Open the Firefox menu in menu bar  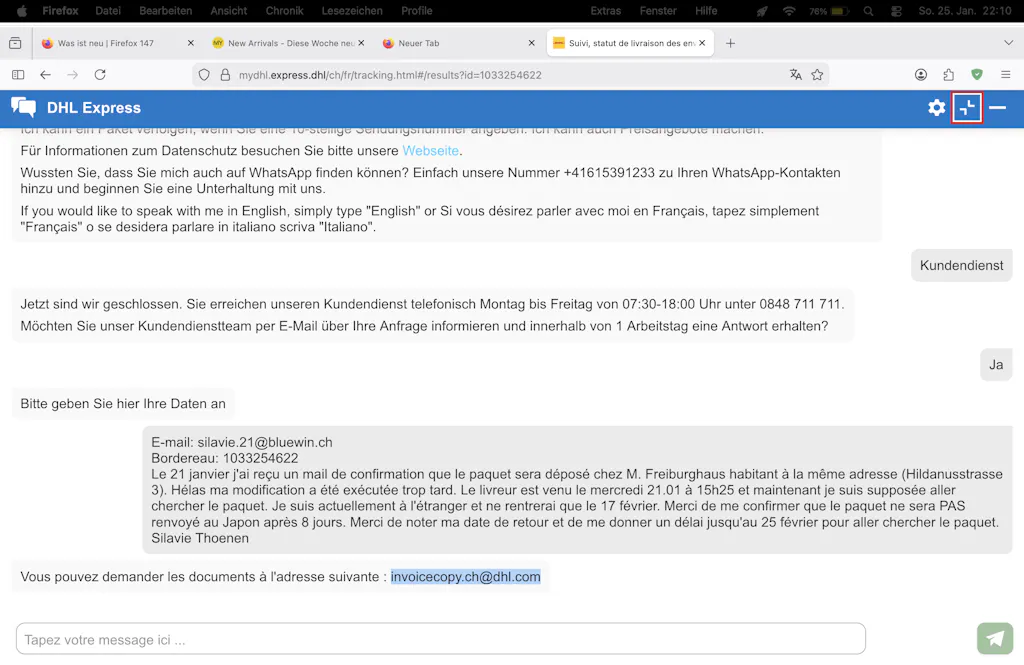(x=60, y=10)
